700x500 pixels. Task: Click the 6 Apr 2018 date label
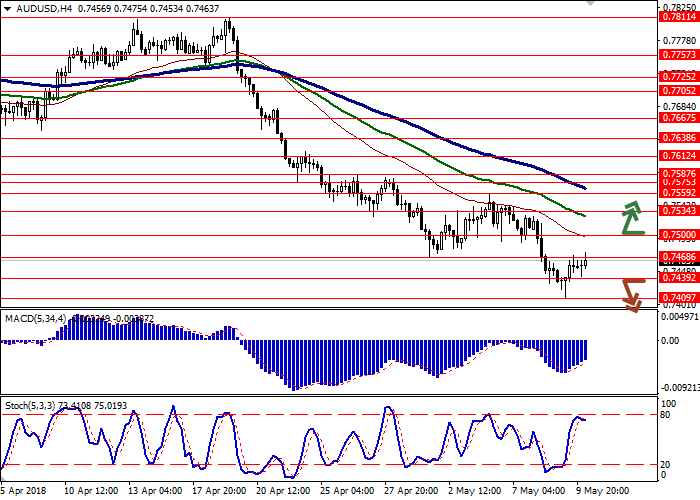coord(22,492)
